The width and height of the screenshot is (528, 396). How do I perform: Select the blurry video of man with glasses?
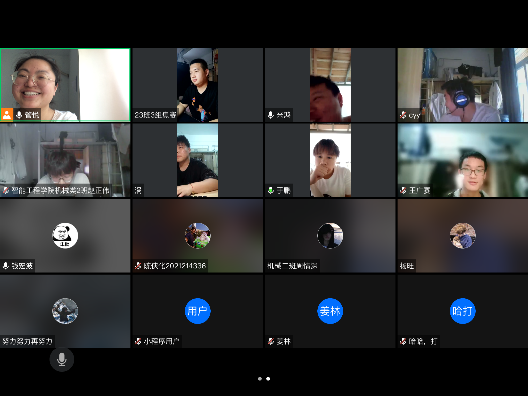(x=463, y=160)
